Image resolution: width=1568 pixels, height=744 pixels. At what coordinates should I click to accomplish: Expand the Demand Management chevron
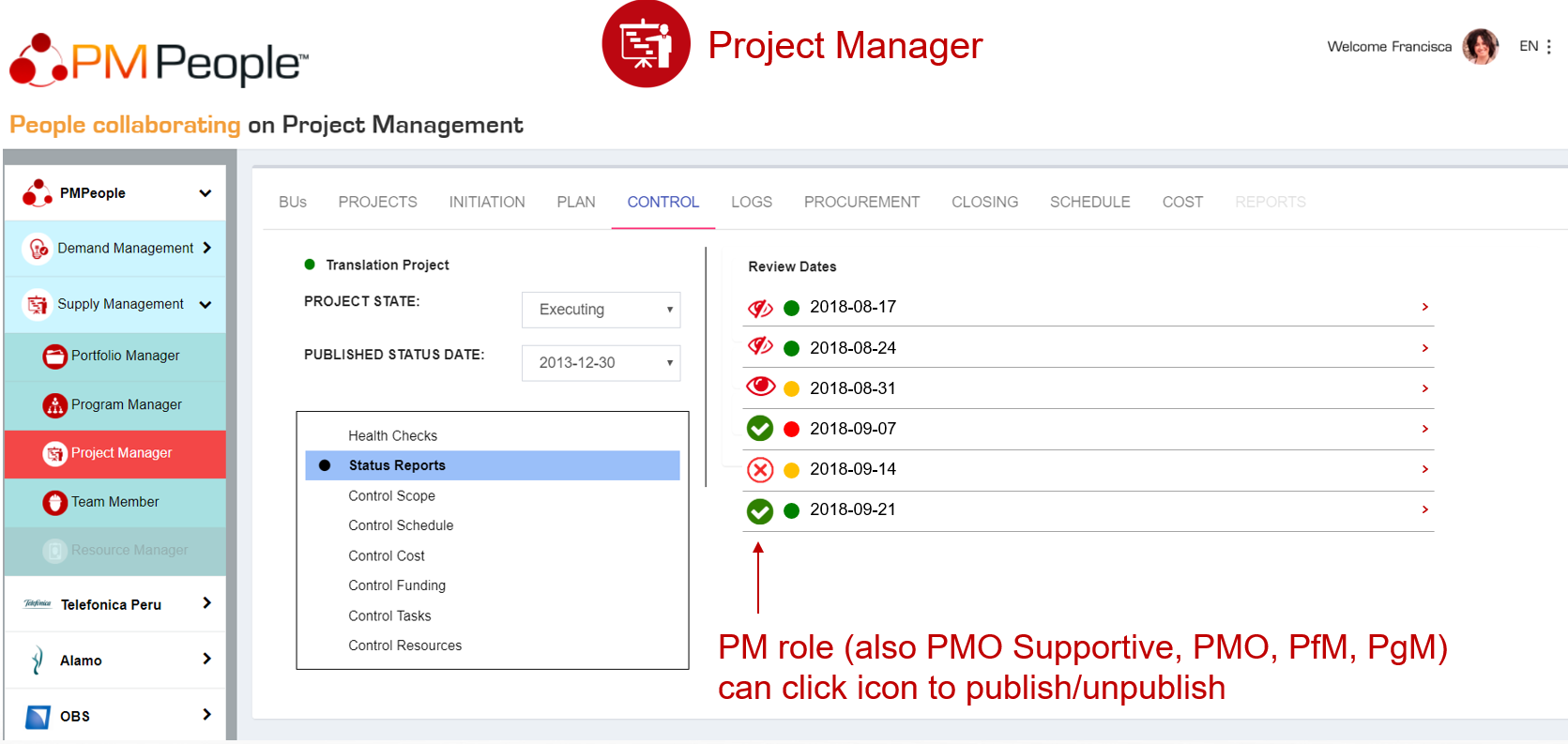point(207,248)
